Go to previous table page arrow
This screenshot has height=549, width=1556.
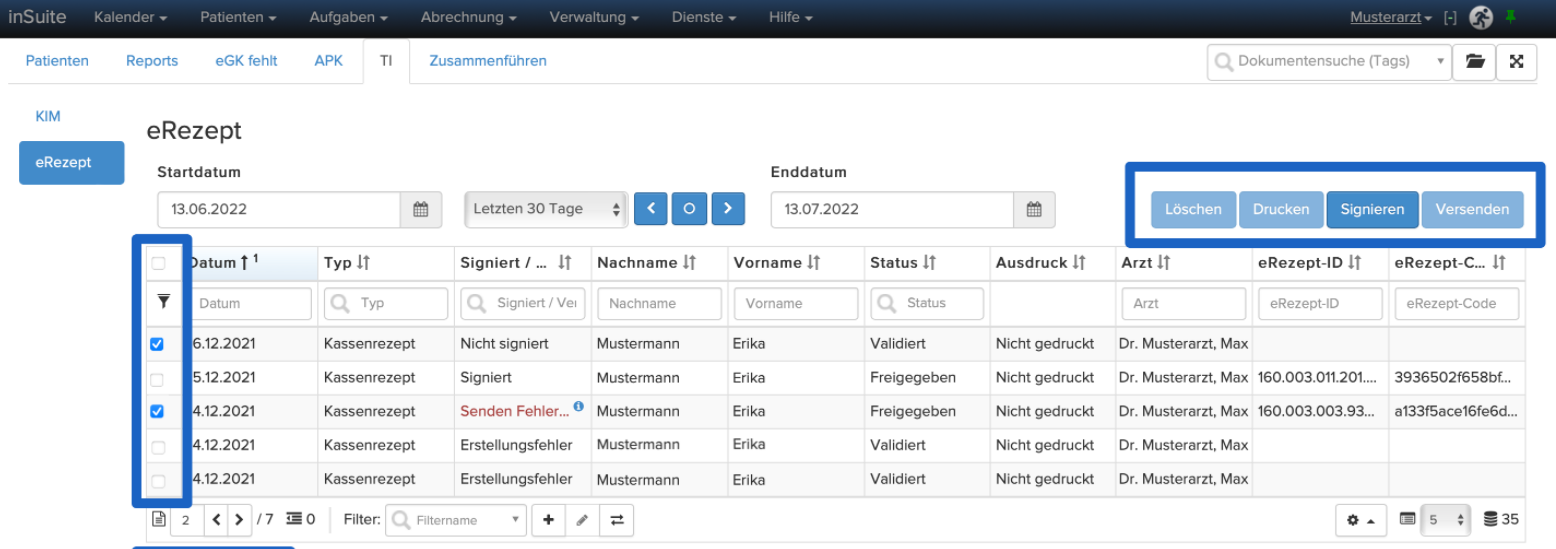coord(215,519)
